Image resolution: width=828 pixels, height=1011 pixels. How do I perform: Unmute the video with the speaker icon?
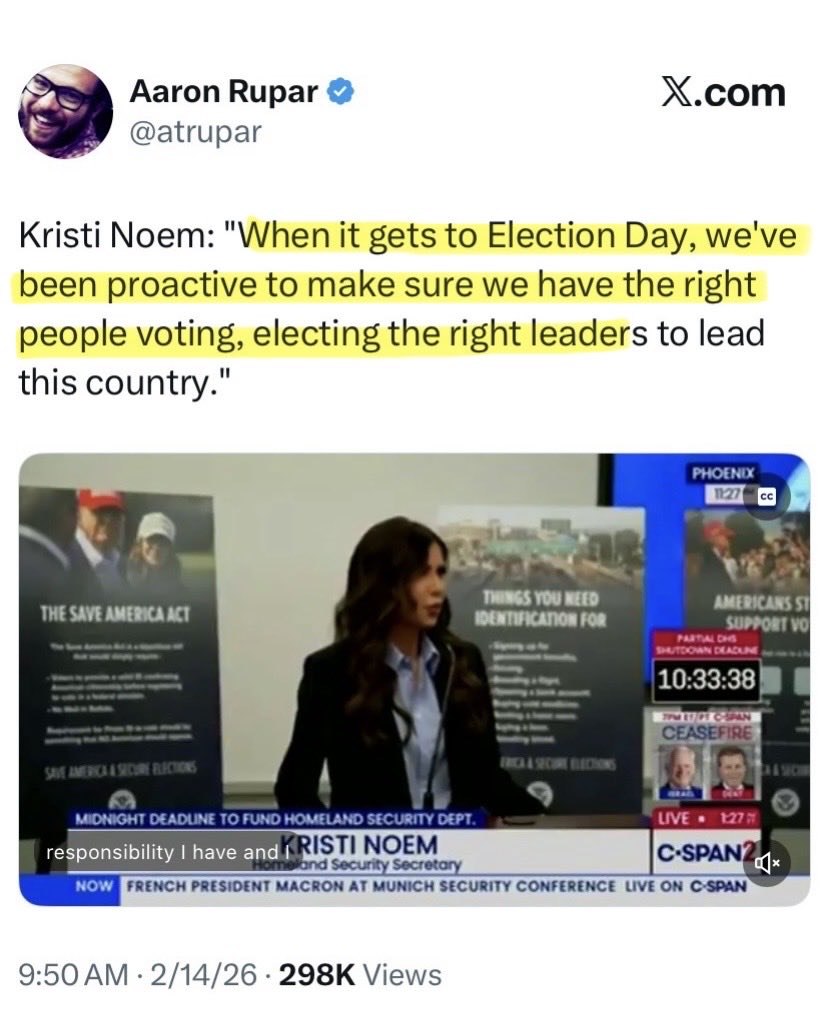pyautogui.click(x=766, y=862)
